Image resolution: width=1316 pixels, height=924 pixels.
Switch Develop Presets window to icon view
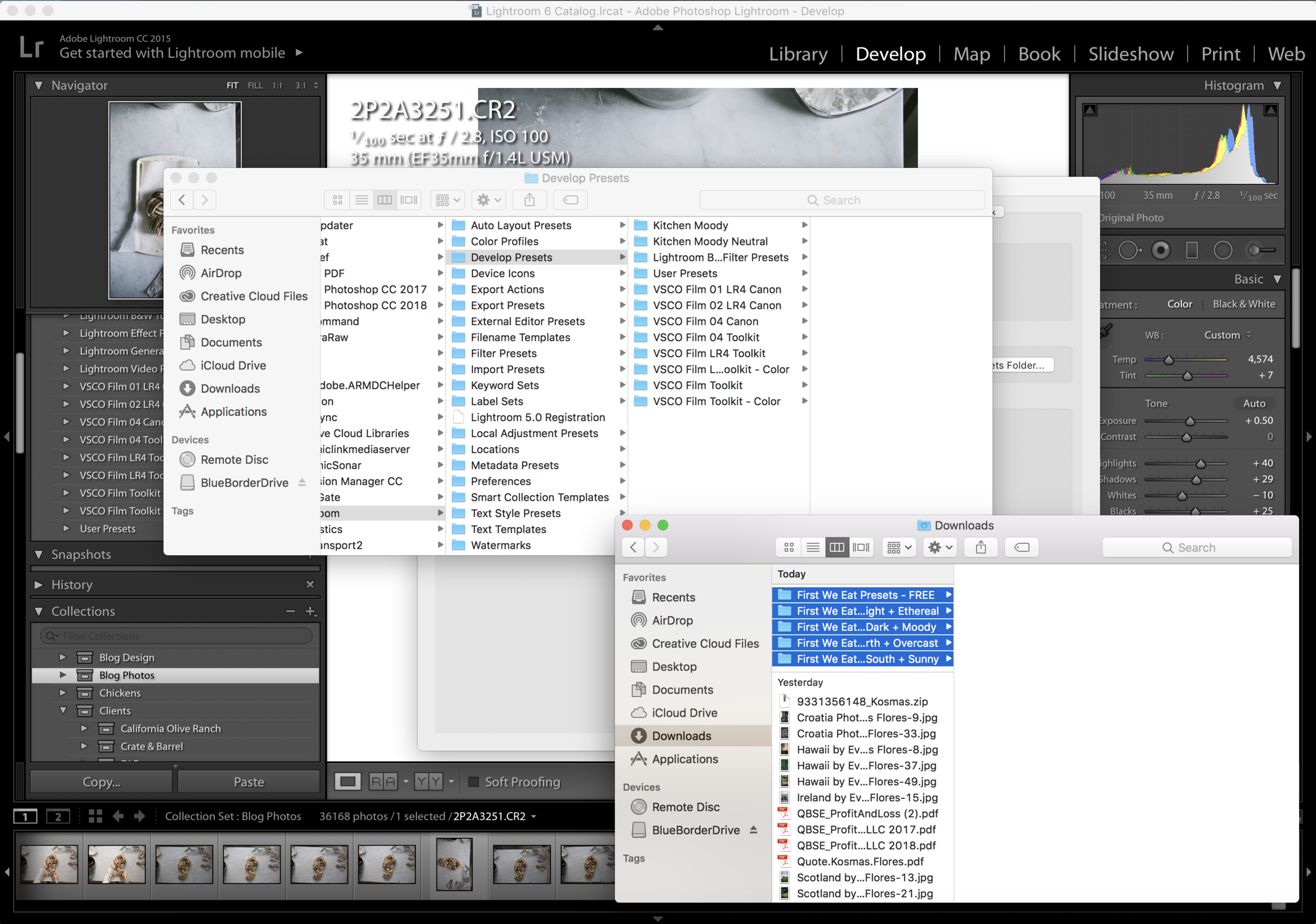point(337,200)
